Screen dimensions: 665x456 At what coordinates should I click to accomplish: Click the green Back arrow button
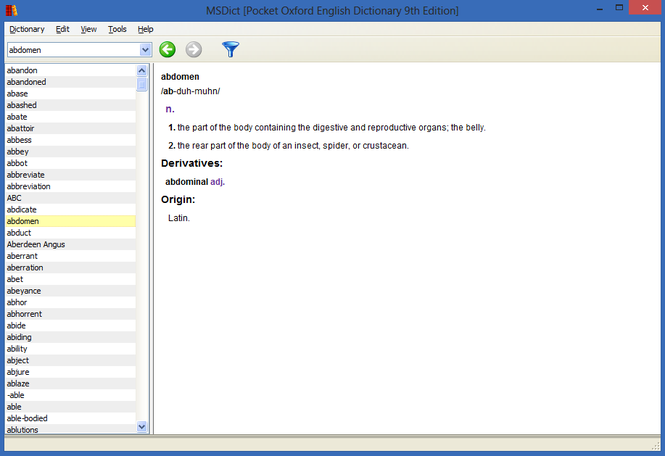tap(167, 49)
